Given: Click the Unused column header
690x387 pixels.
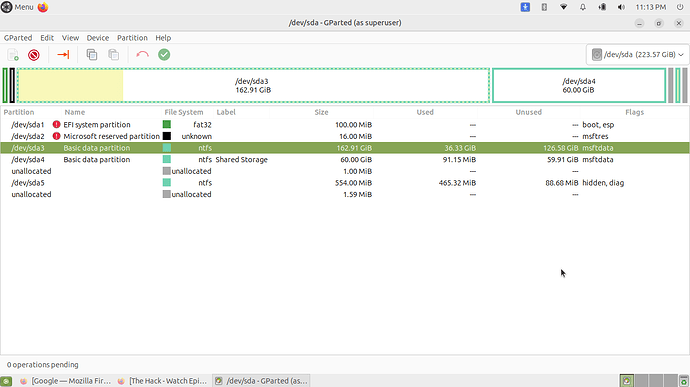Looking at the screenshot, I should tap(529, 112).
